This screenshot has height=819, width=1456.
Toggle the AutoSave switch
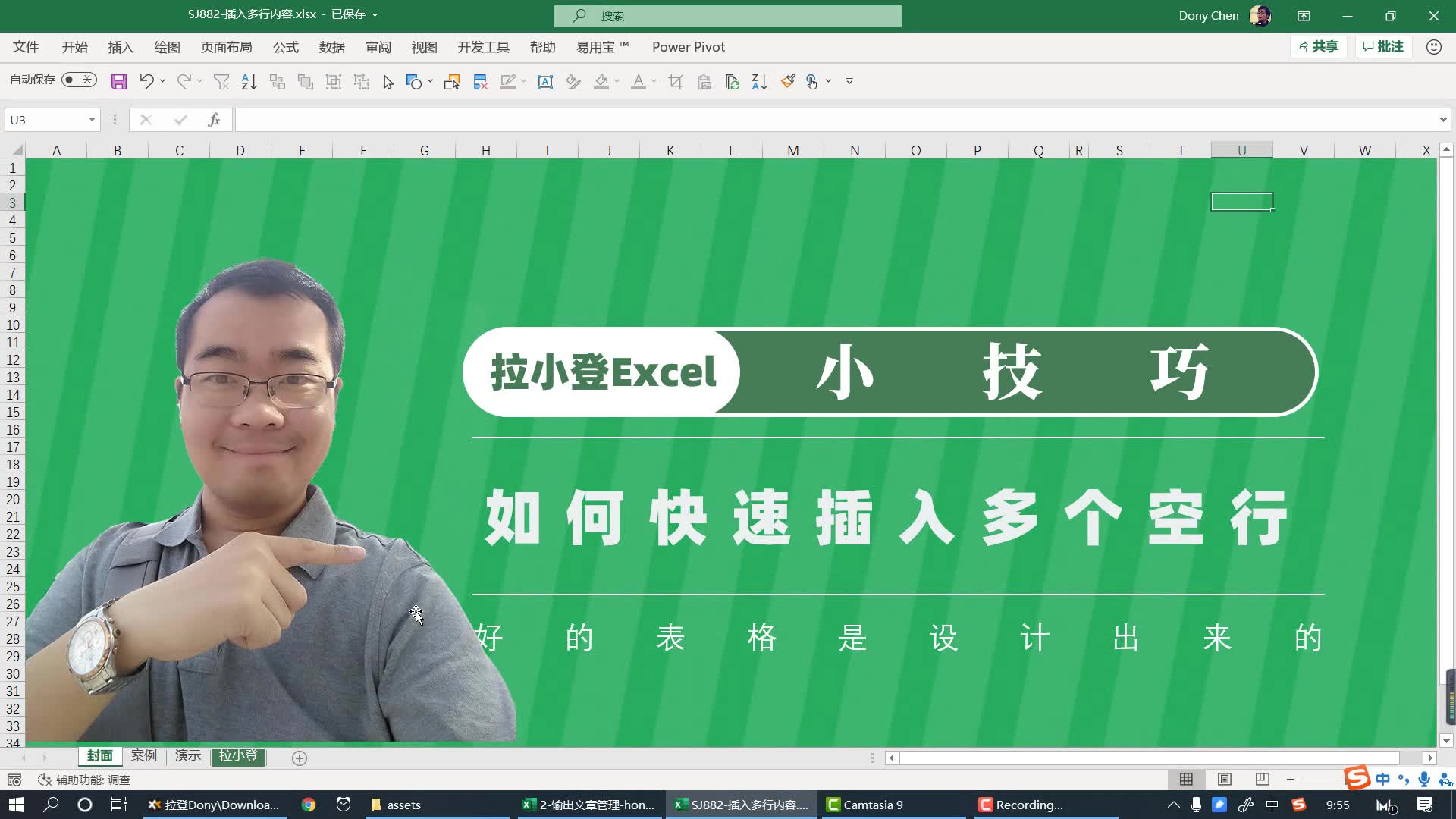[79, 80]
